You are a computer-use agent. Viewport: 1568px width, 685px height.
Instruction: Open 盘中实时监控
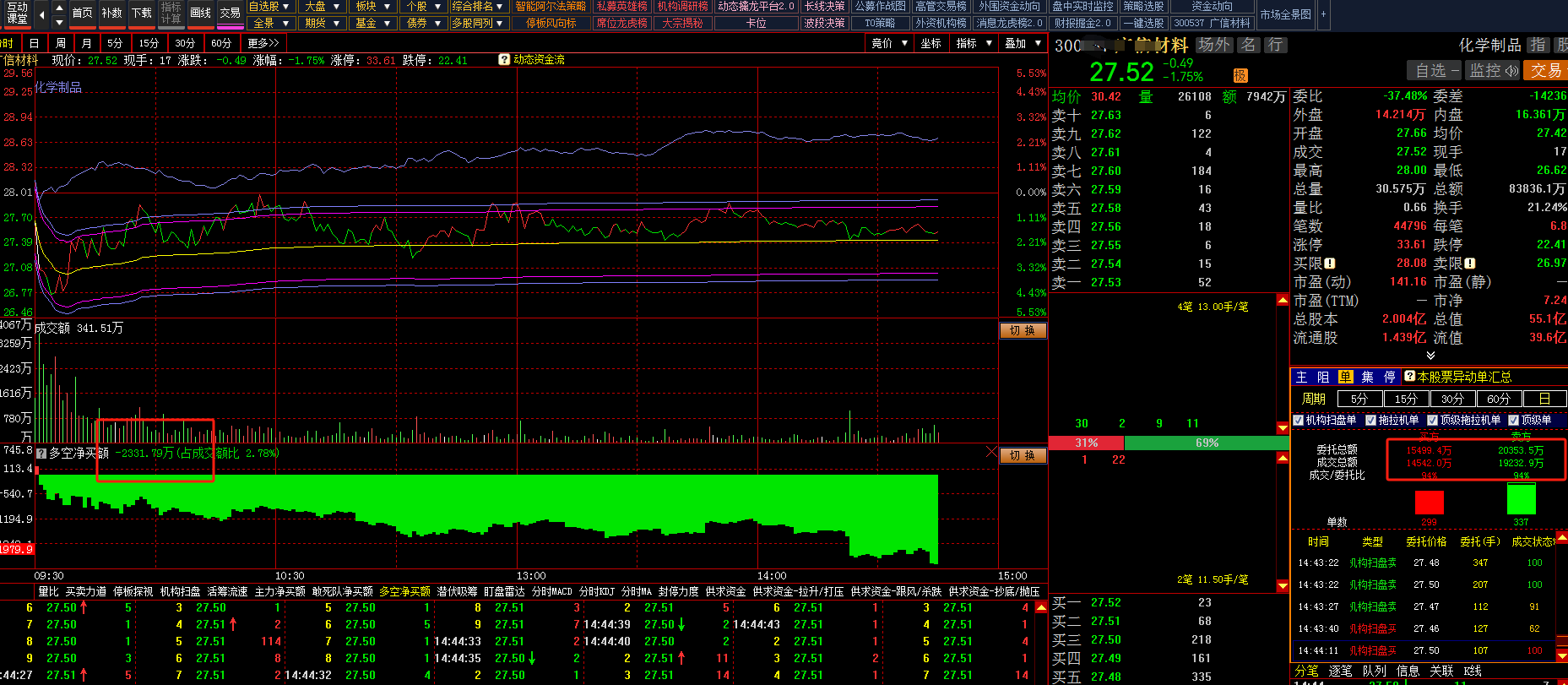(x=1083, y=7)
